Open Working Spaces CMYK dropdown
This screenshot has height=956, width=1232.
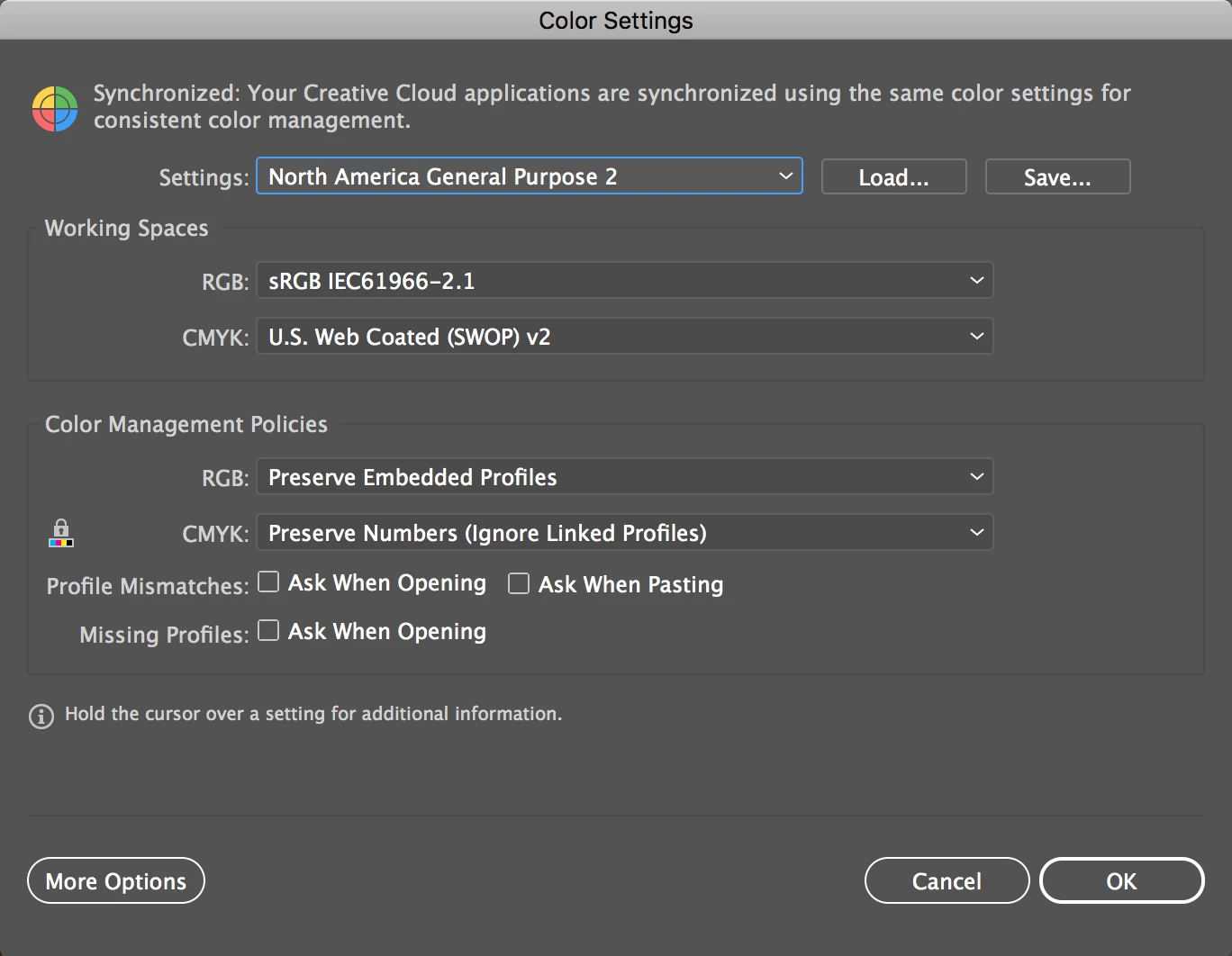[625, 336]
